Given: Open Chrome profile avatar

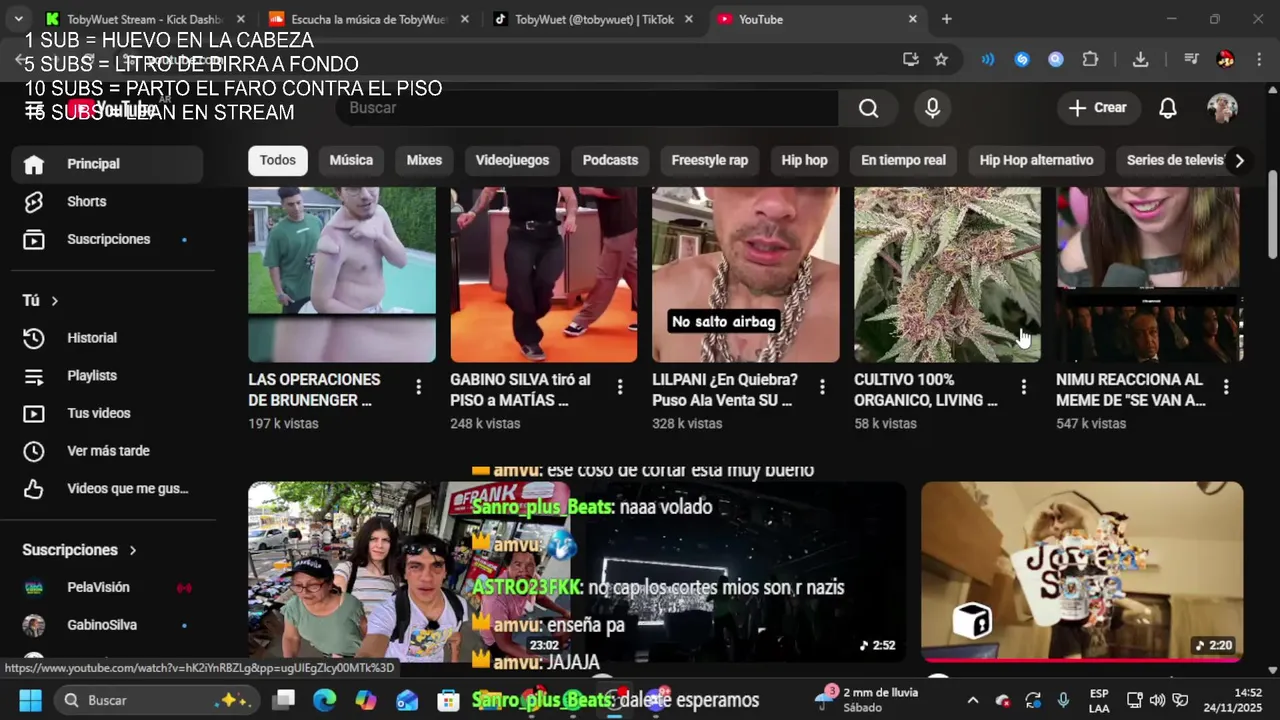Looking at the screenshot, I should coord(1225,59).
